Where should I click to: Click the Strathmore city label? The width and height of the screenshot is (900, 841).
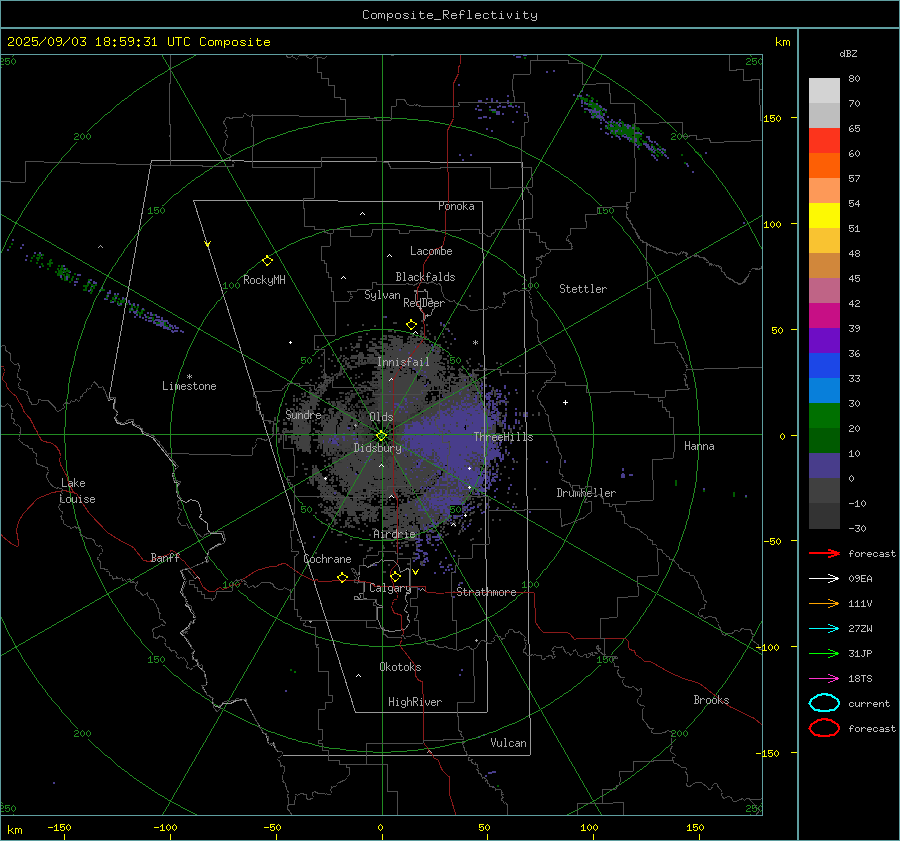[x=486, y=592]
